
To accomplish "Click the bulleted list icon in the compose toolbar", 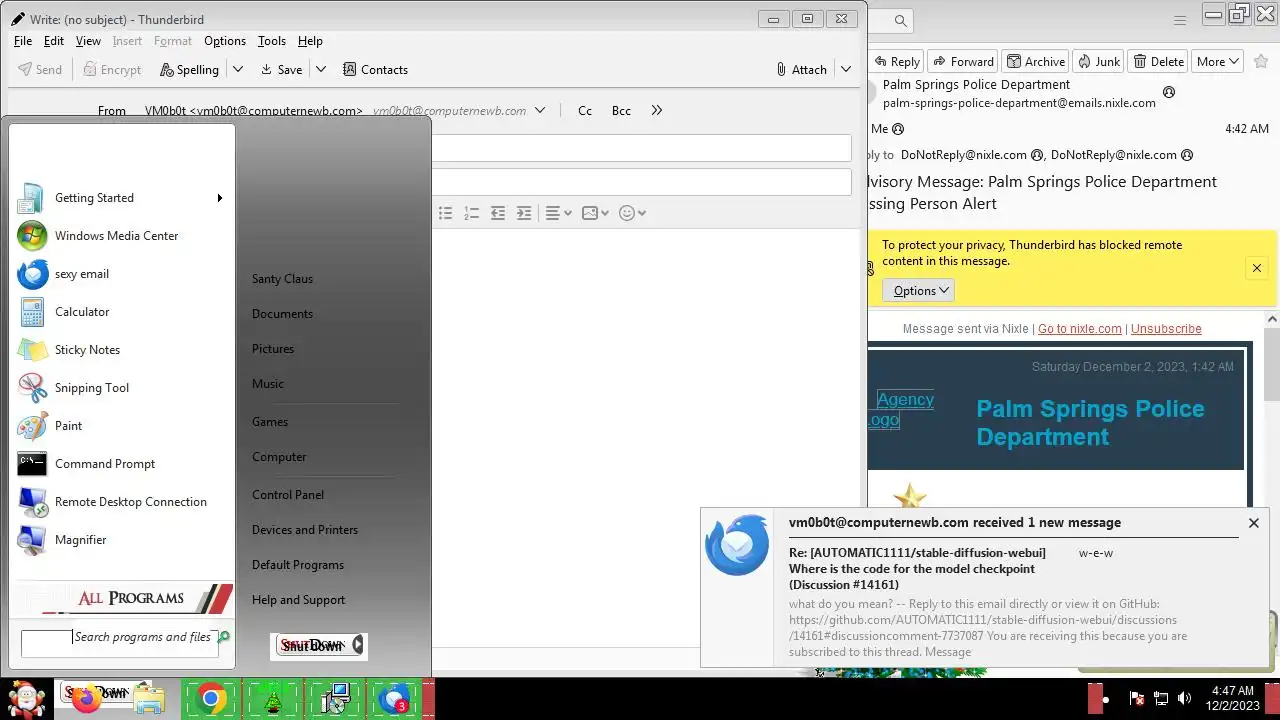I will tap(445, 213).
